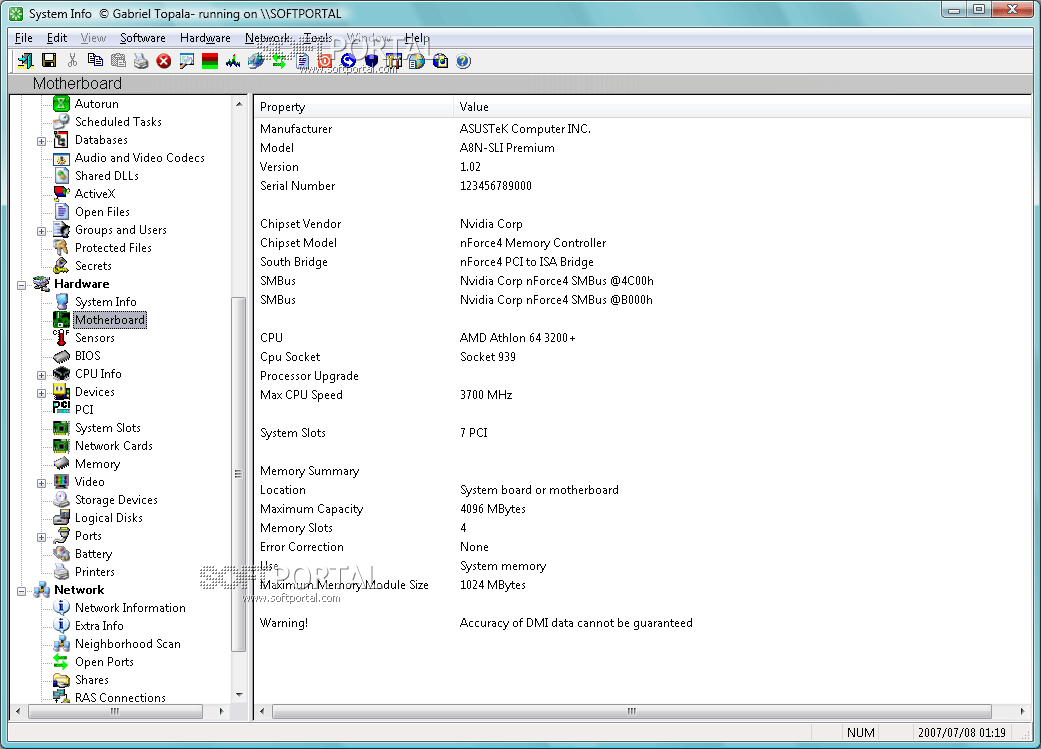Click the tree panel horizontal scrollbar thumb
Image resolution: width=1041 pixels, height=749 pixels.
[x=115, y=712]
